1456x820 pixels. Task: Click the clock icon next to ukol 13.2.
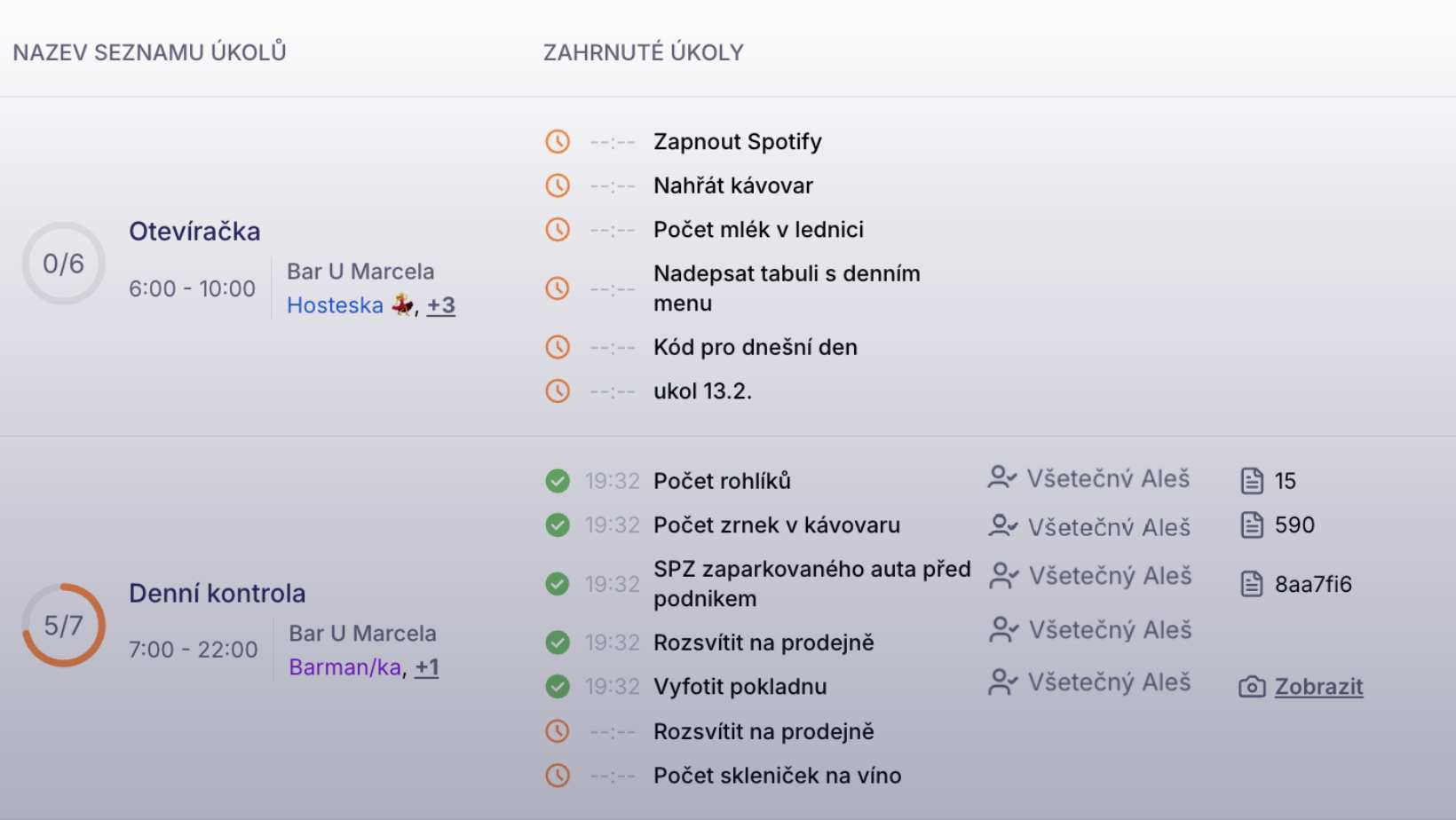click(x=558, y=390)
